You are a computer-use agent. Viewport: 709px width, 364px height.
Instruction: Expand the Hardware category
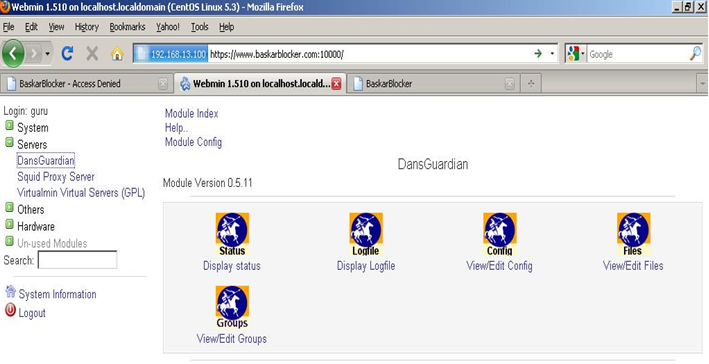click(9, 224)
